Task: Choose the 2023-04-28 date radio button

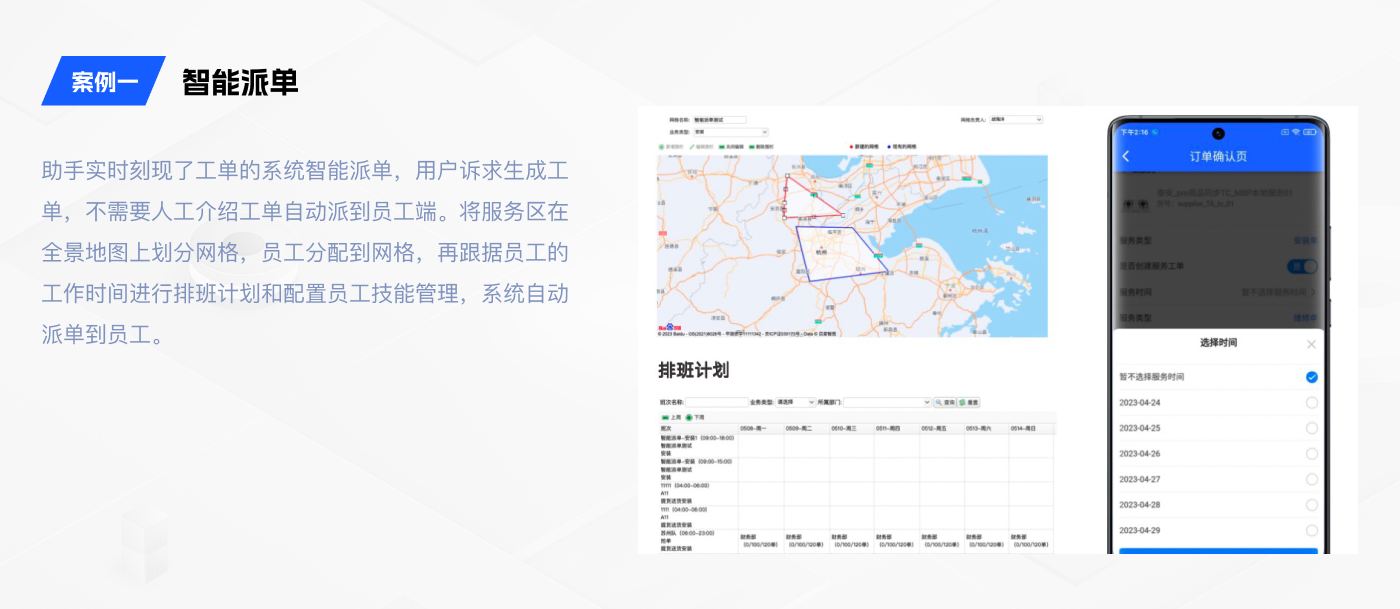Action: [1311, 505]
